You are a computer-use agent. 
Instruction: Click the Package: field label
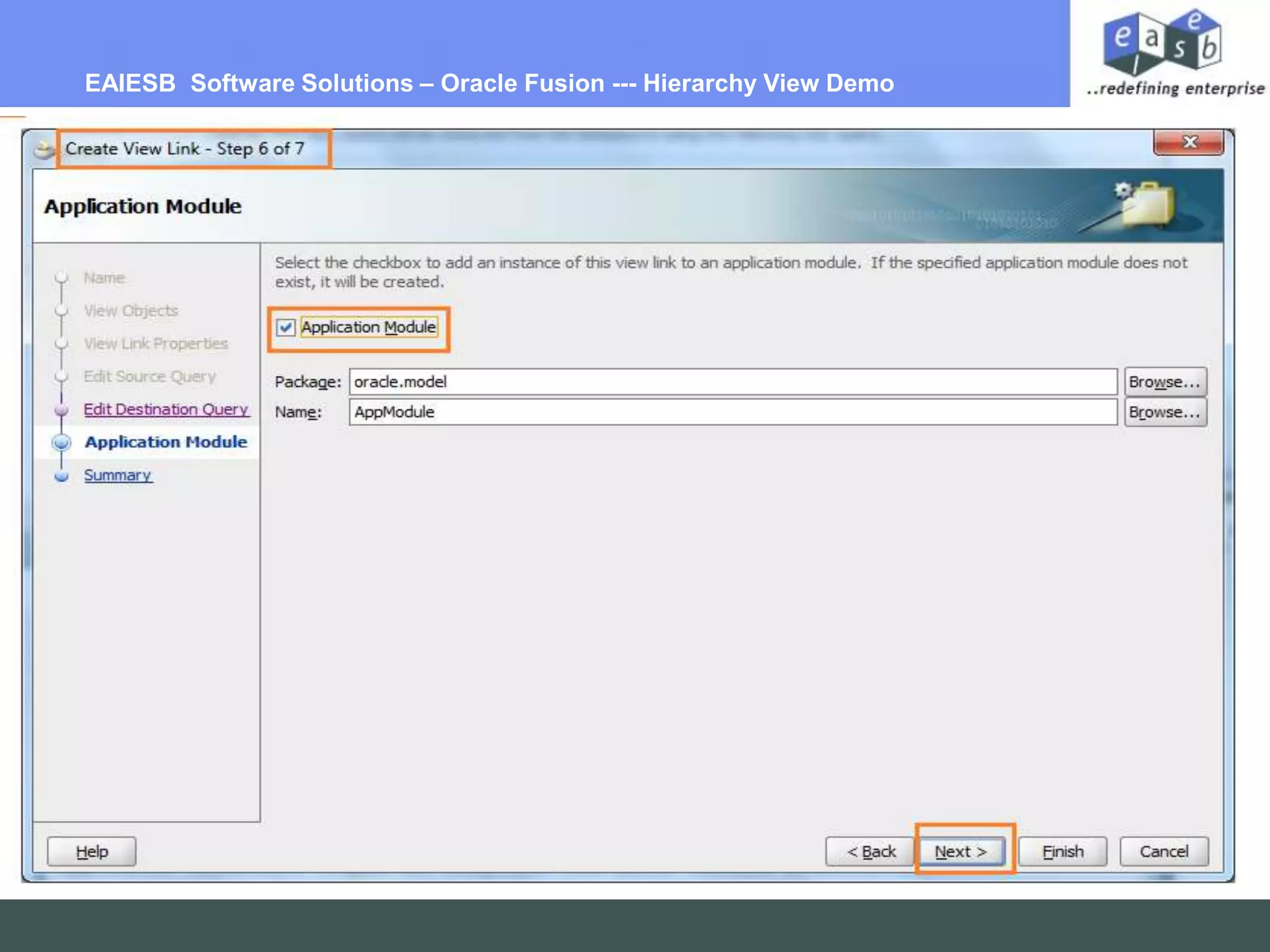(308, 382)
